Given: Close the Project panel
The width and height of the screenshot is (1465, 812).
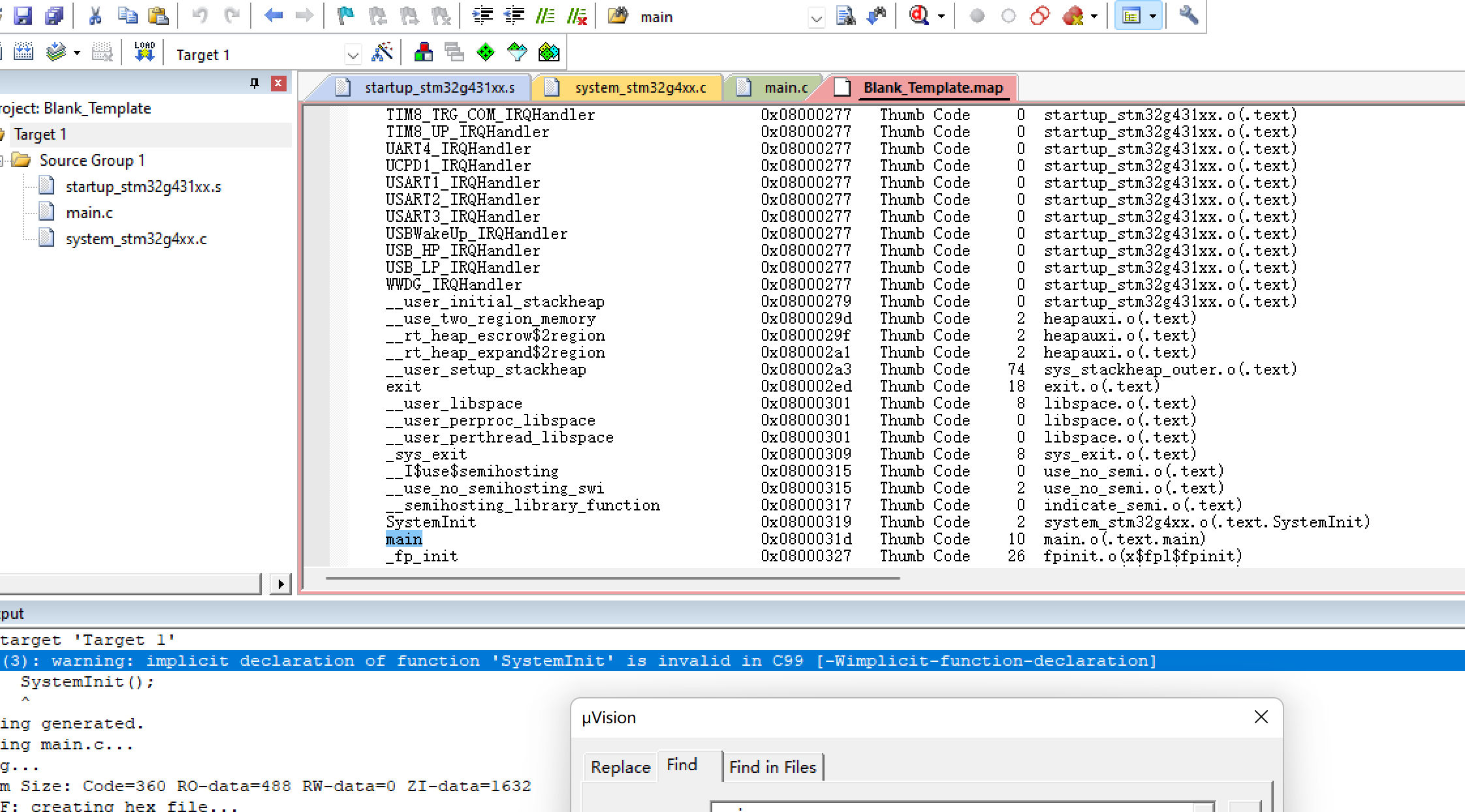Looking at the screenshot, I should 279,83.
